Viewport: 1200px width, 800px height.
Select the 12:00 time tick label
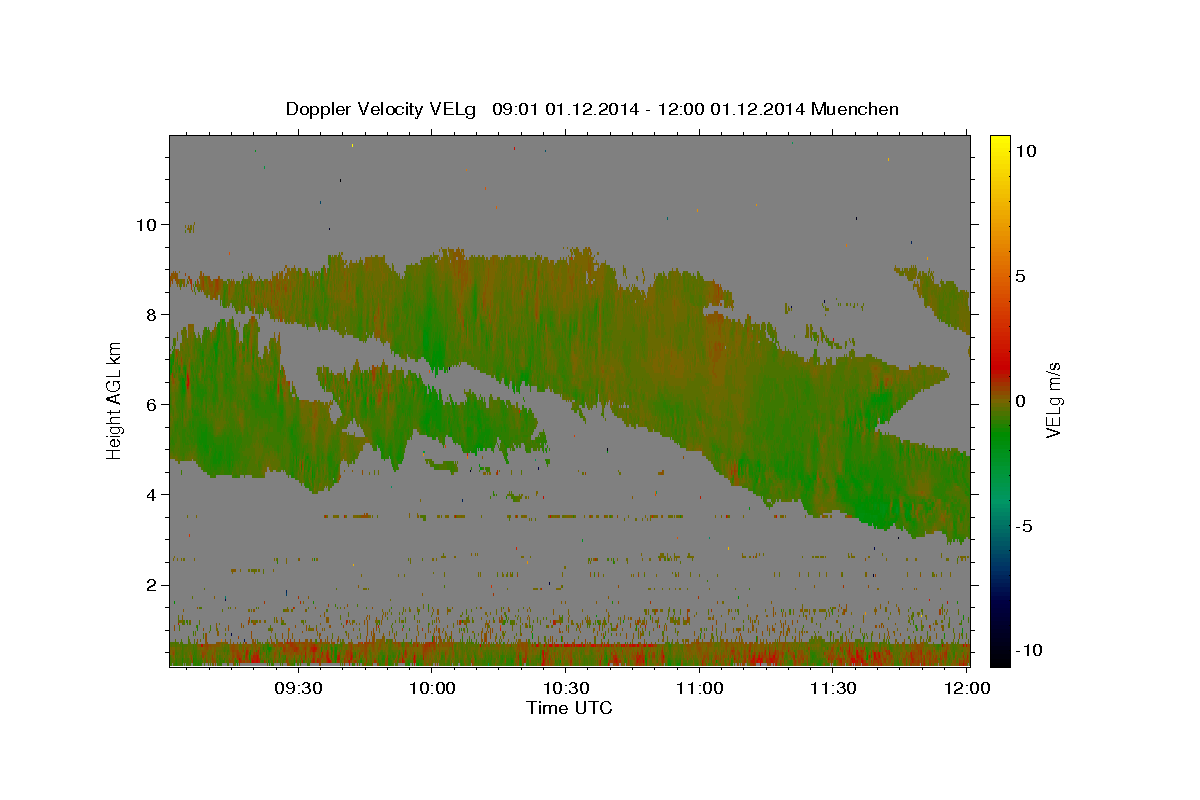click(966, 689)
